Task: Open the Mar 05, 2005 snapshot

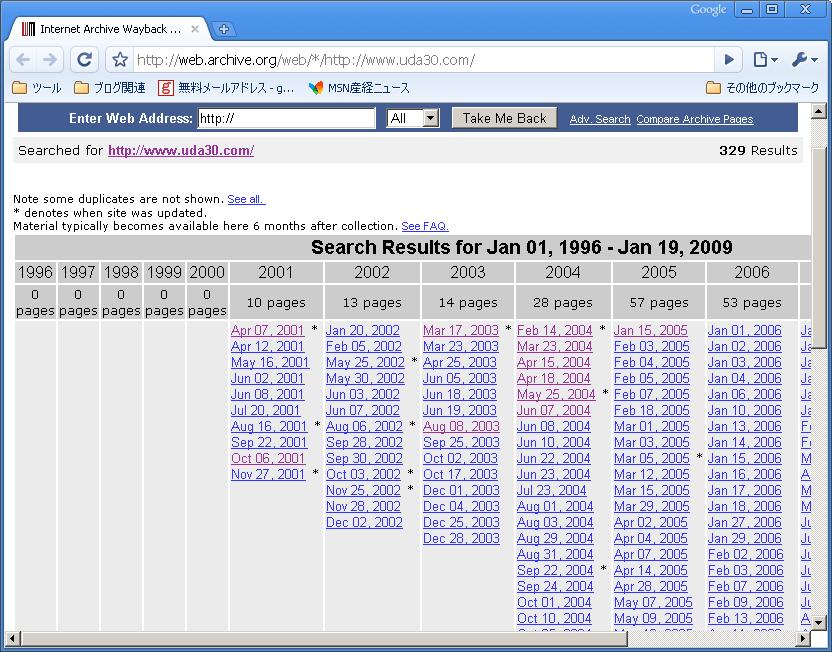Action: tap(652, 458)
